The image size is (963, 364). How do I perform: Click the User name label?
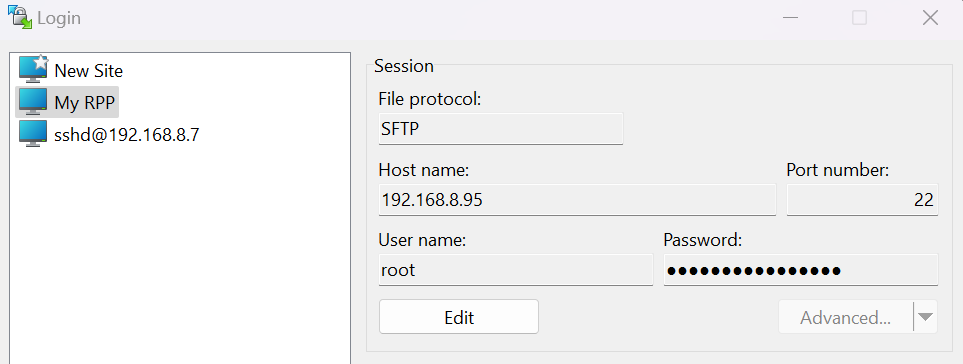tap(423, 240)
